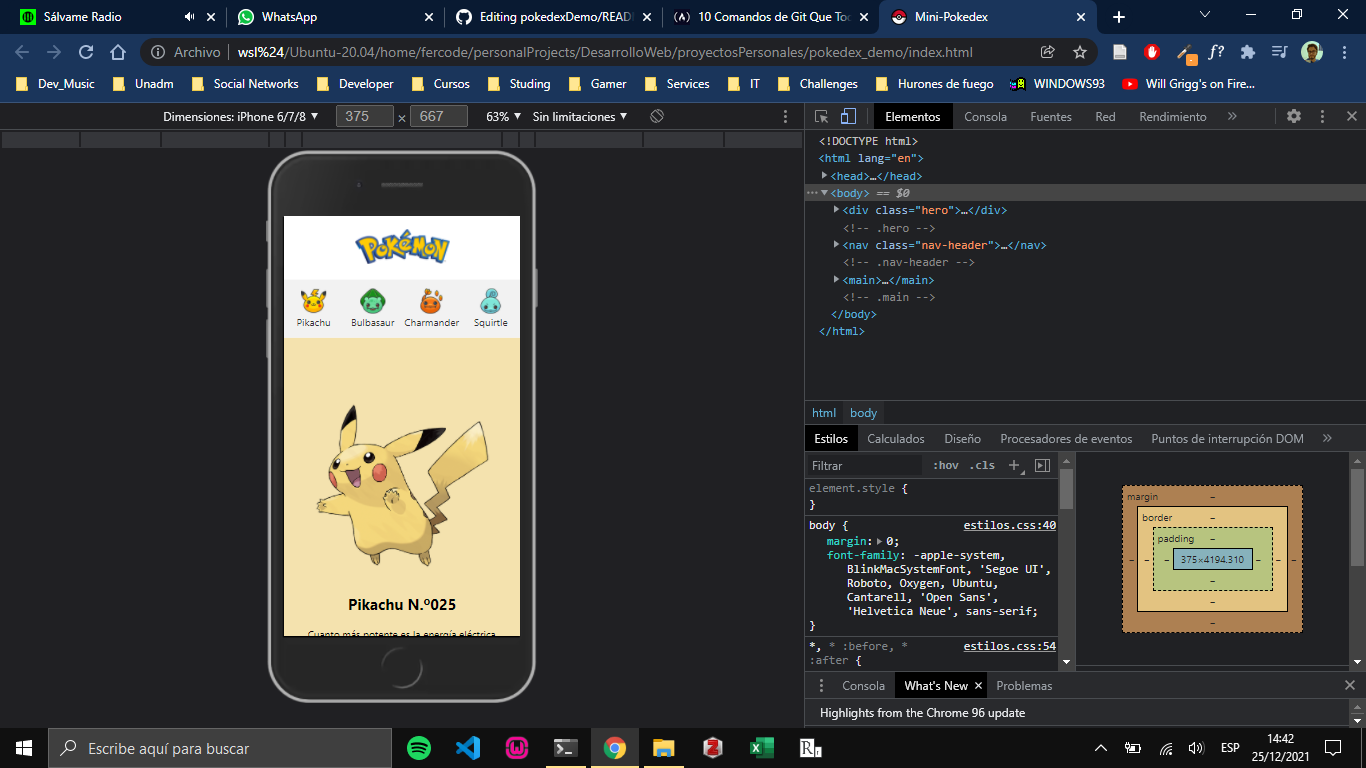Open media control playlist icon
This screenshot has height=768, width=1366.
[x=1279, y=52]
